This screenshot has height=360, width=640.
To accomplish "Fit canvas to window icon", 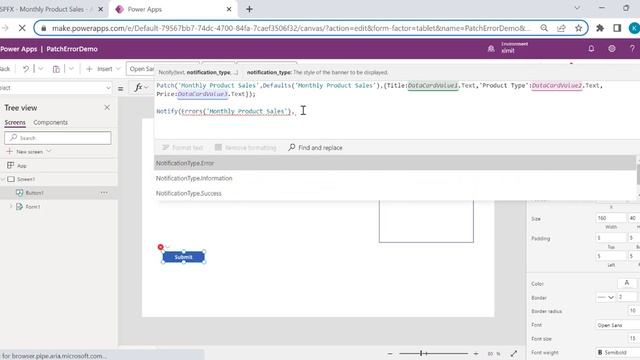I will pyautogui.click(x=514, y=353).
